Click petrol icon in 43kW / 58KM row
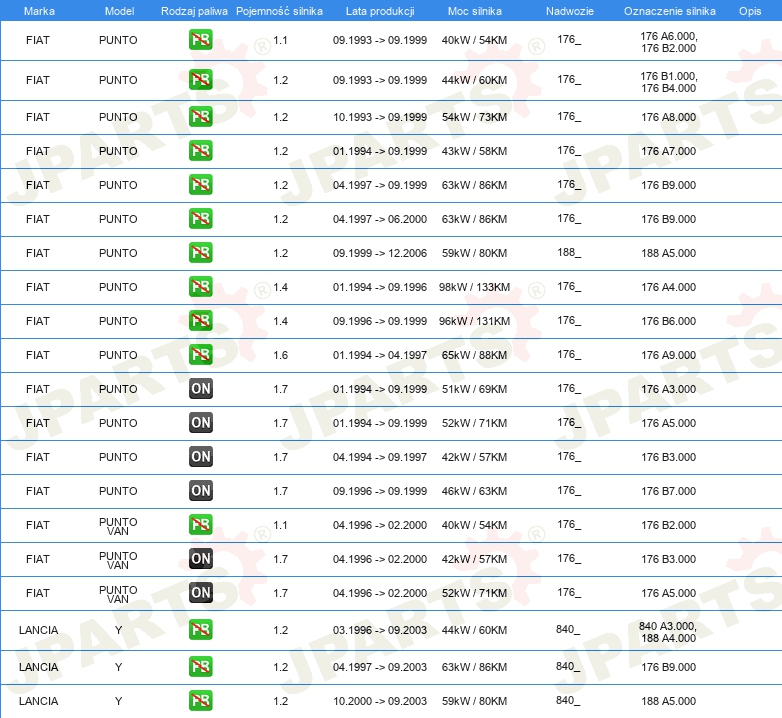Image resolution: width=782 pixels, height=718 pixels. (x=200, y=151)
